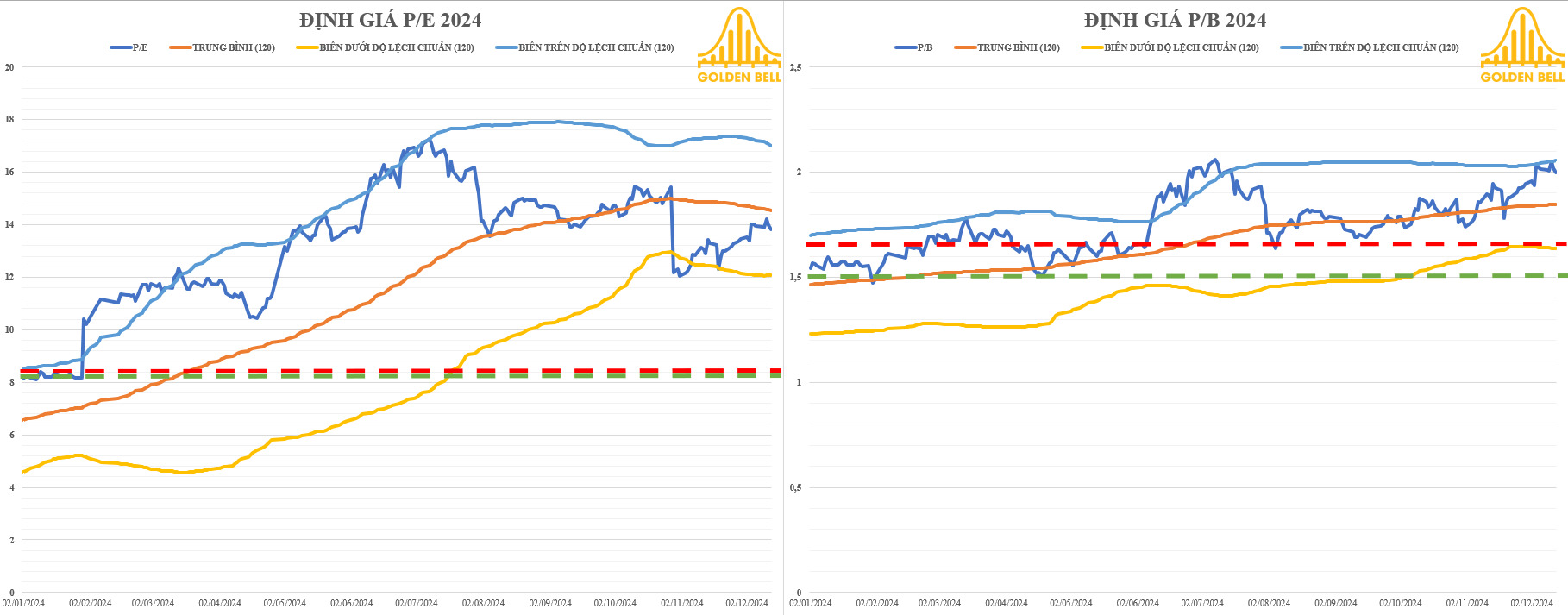Select the P/E legend entry
1568x615 pixels.
pyautogui.click(x=129, y=47)
